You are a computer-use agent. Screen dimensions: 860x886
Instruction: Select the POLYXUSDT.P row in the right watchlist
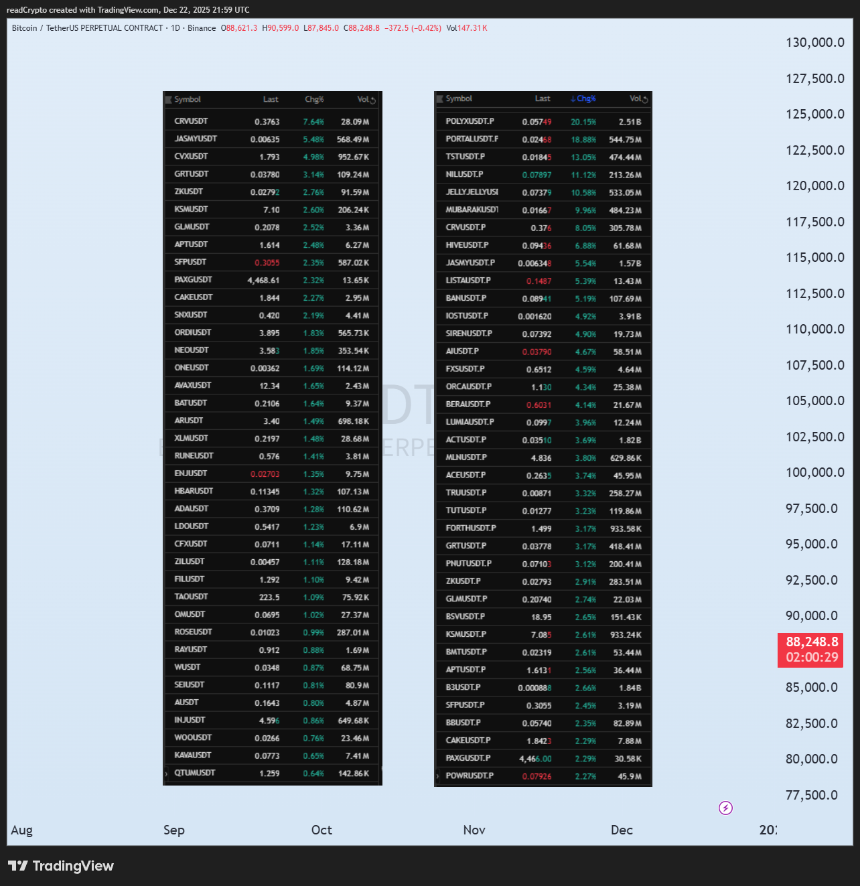tap(544, 121)
